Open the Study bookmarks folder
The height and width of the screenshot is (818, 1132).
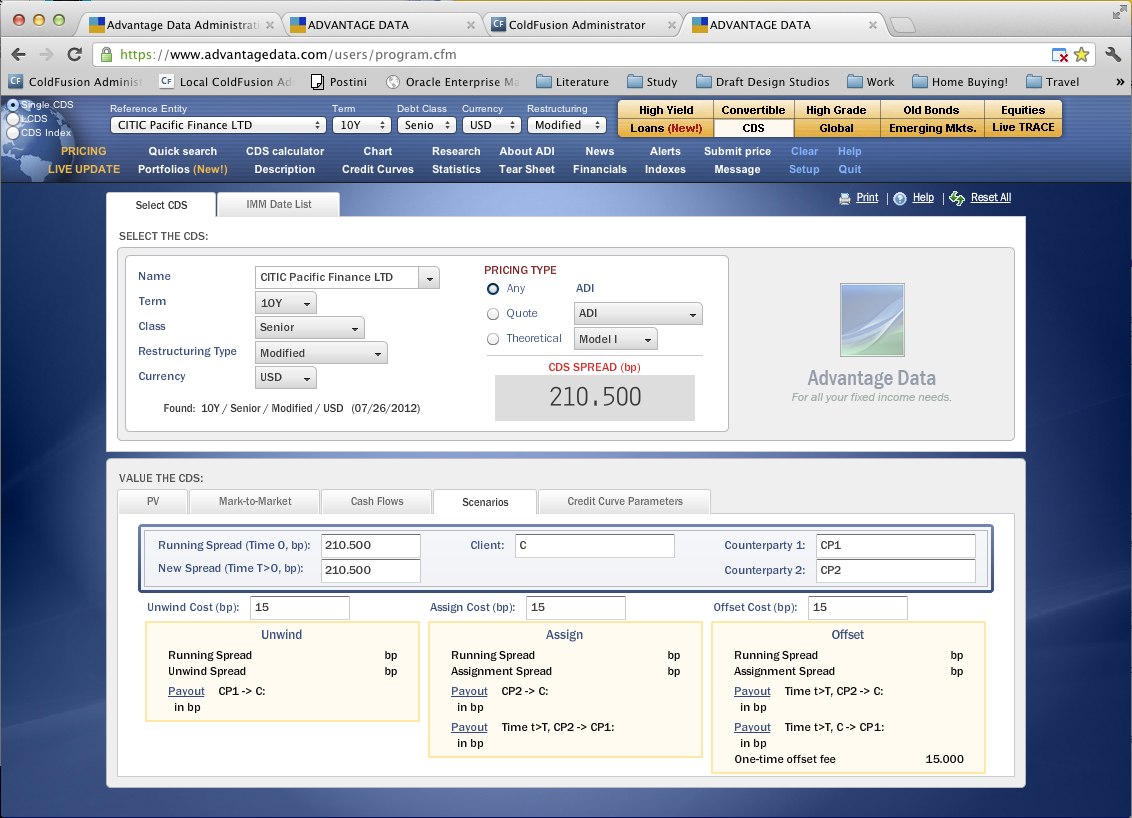[652, 82]
